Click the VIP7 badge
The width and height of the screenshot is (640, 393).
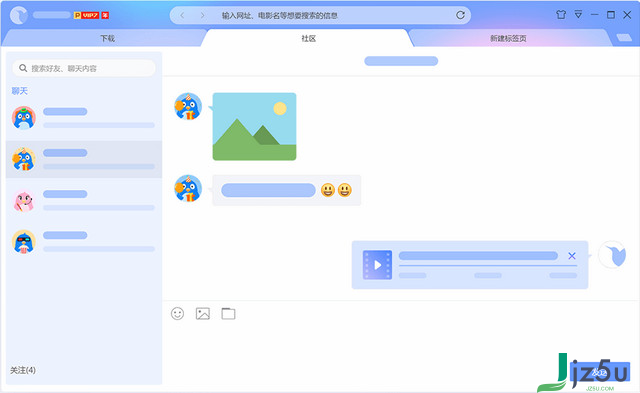click(x=90, y=15)
